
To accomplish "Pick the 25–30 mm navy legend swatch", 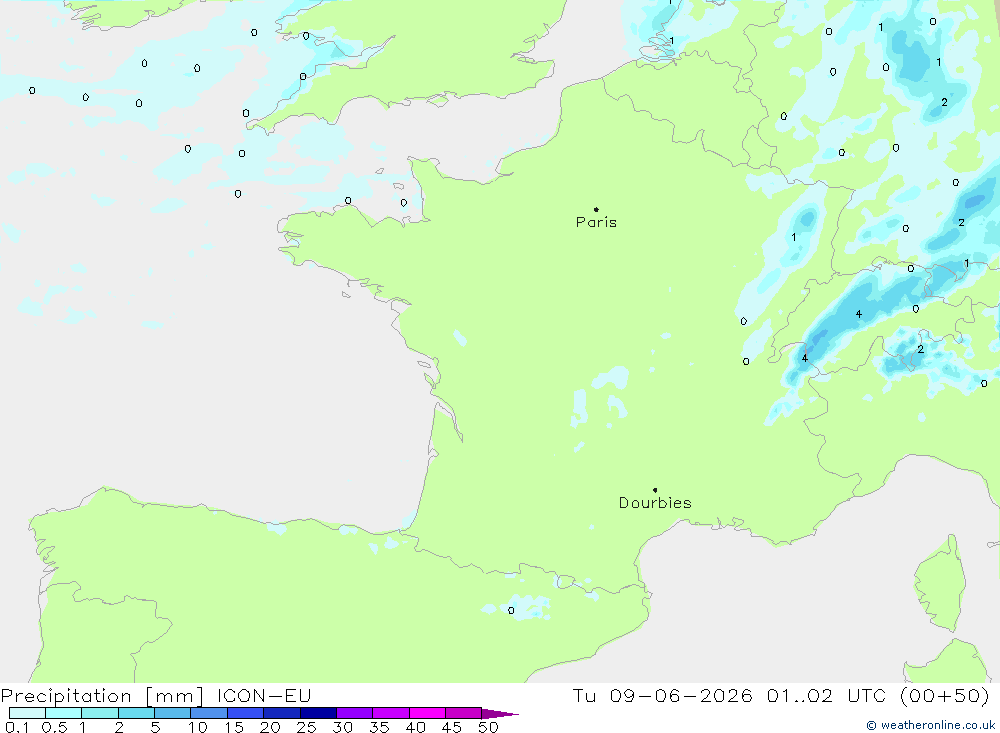I will point(318,713).
